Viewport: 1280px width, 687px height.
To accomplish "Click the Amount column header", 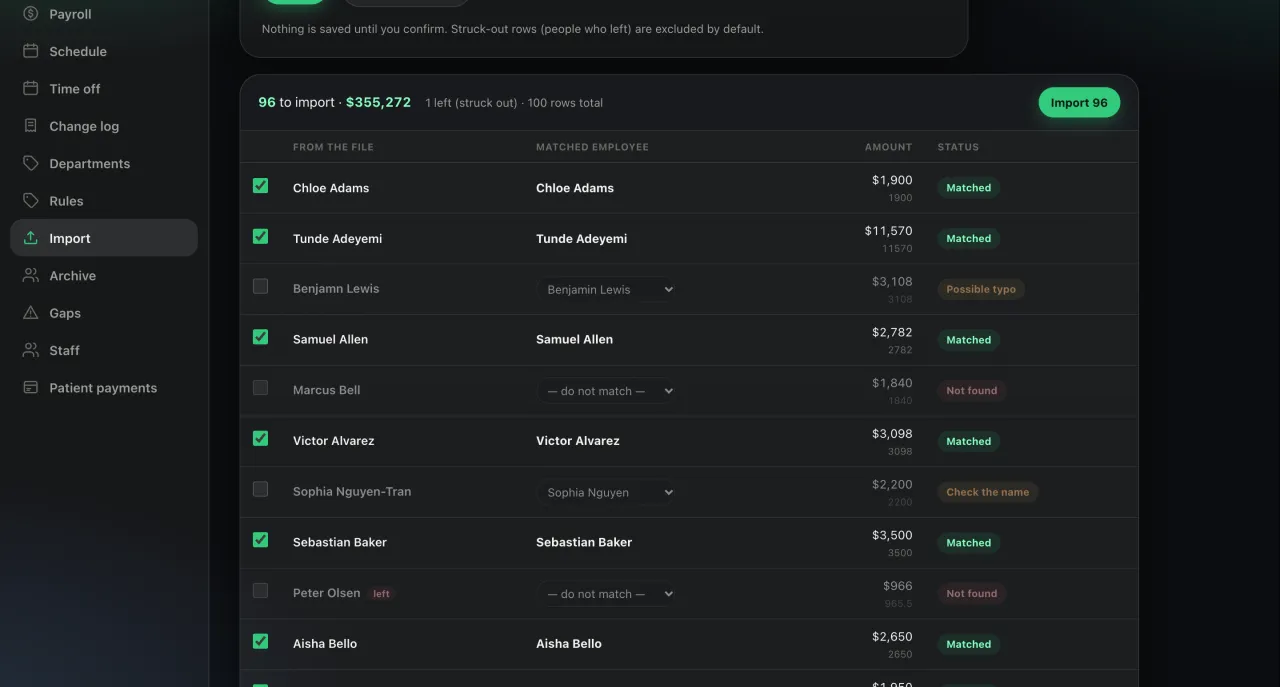I will point(888,147).
